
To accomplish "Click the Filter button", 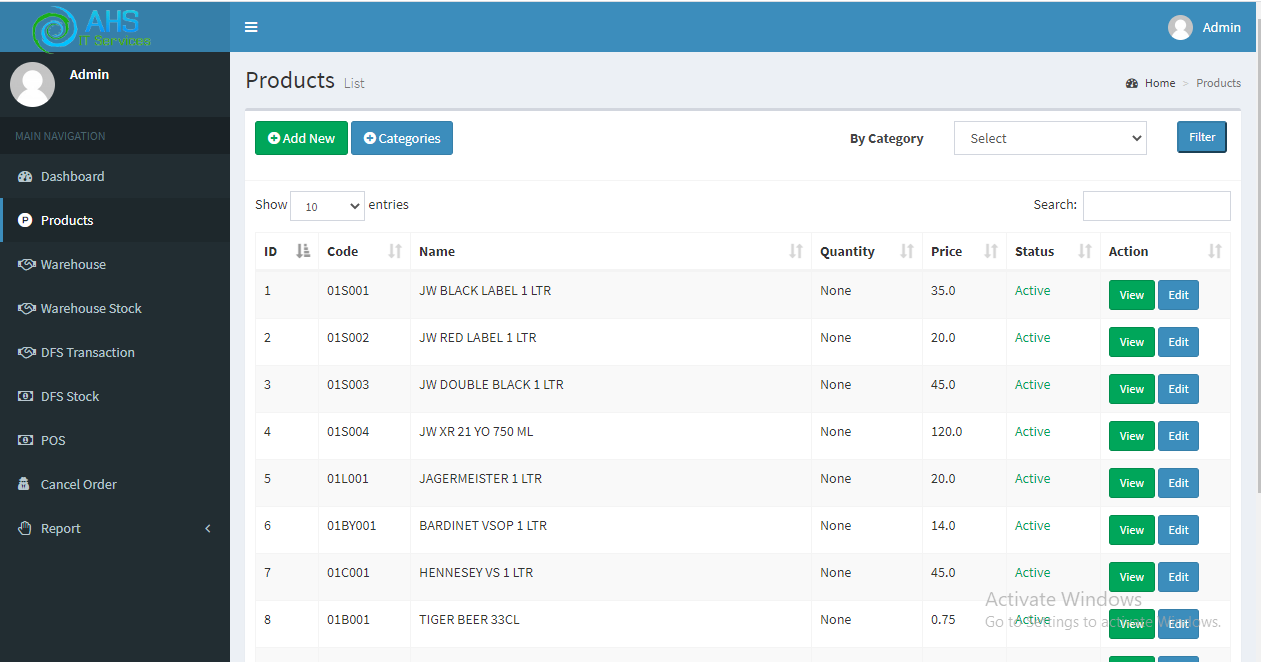I will [x=1202, y=138].
